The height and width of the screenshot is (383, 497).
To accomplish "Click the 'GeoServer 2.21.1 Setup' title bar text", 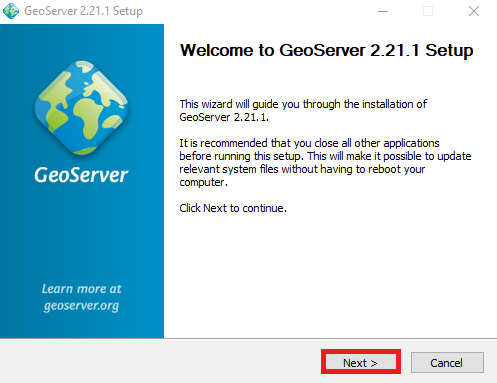I will (84, 11).
